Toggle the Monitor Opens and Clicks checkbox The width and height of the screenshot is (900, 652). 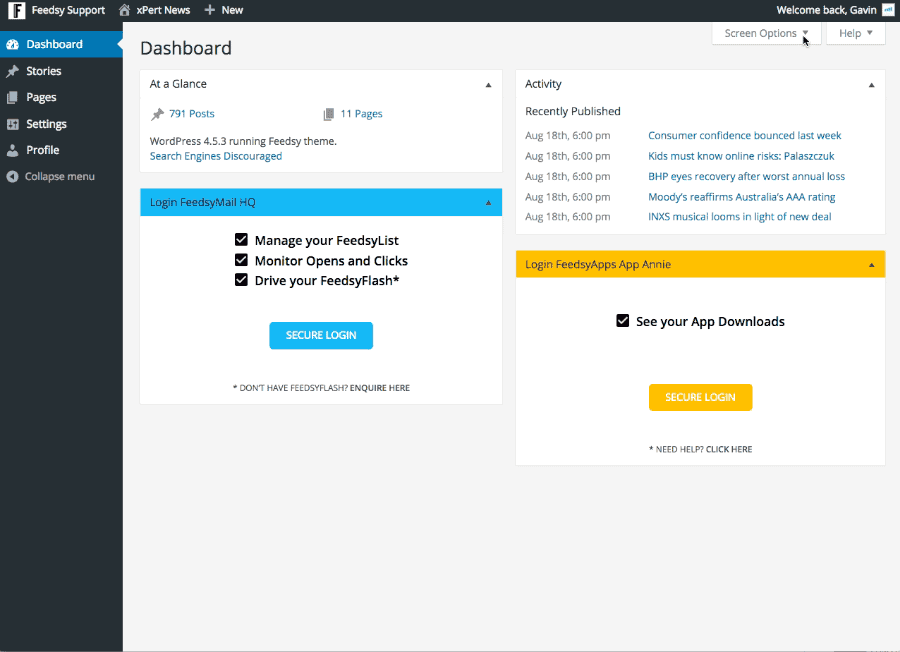pyautogui.click(x=241, y=260)
